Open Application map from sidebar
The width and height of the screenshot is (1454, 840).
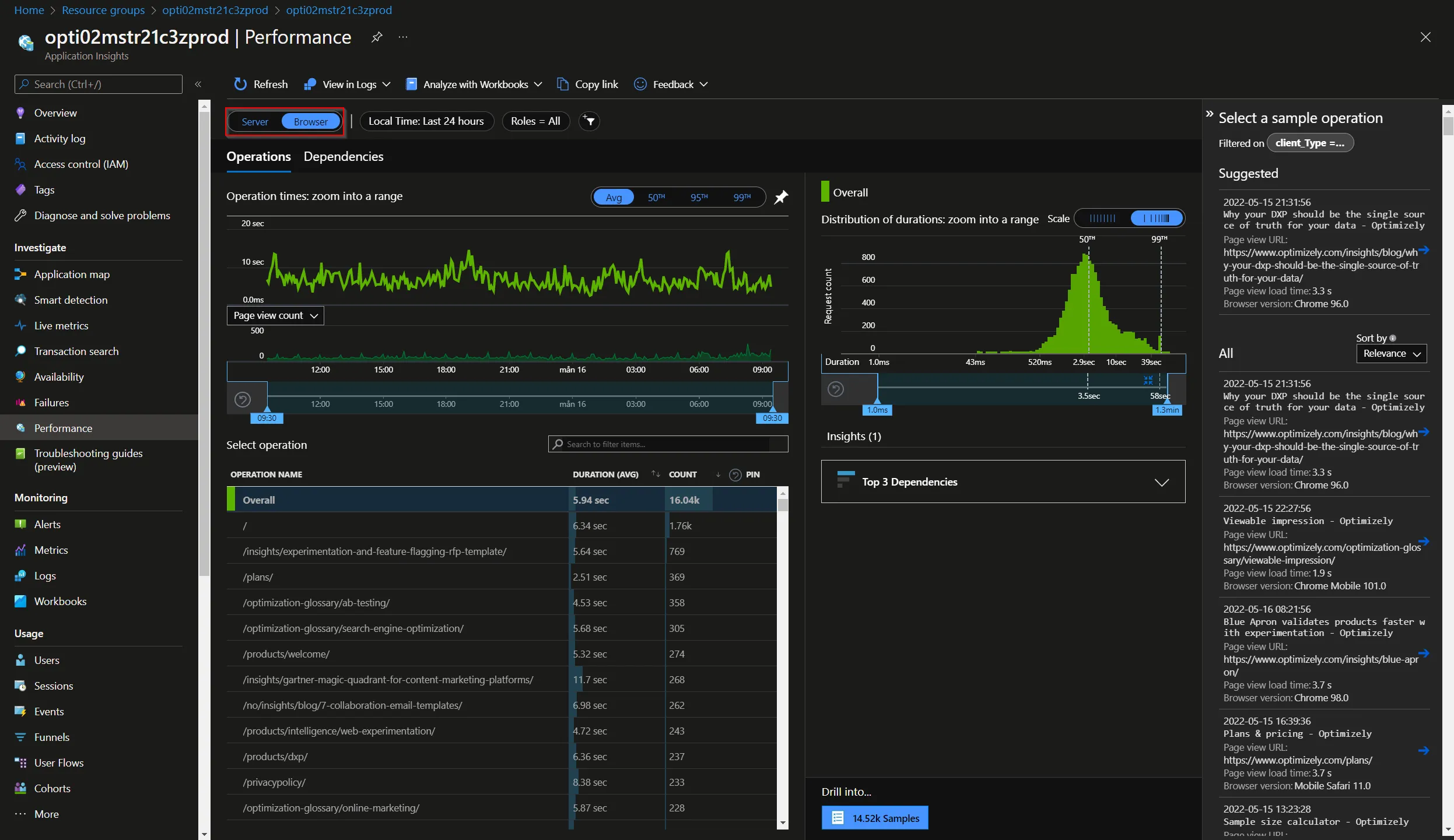(x=72, y=274)
